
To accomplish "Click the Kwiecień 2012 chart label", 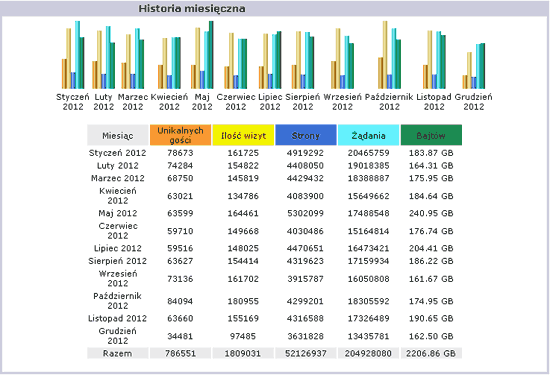I will (169, 102).
